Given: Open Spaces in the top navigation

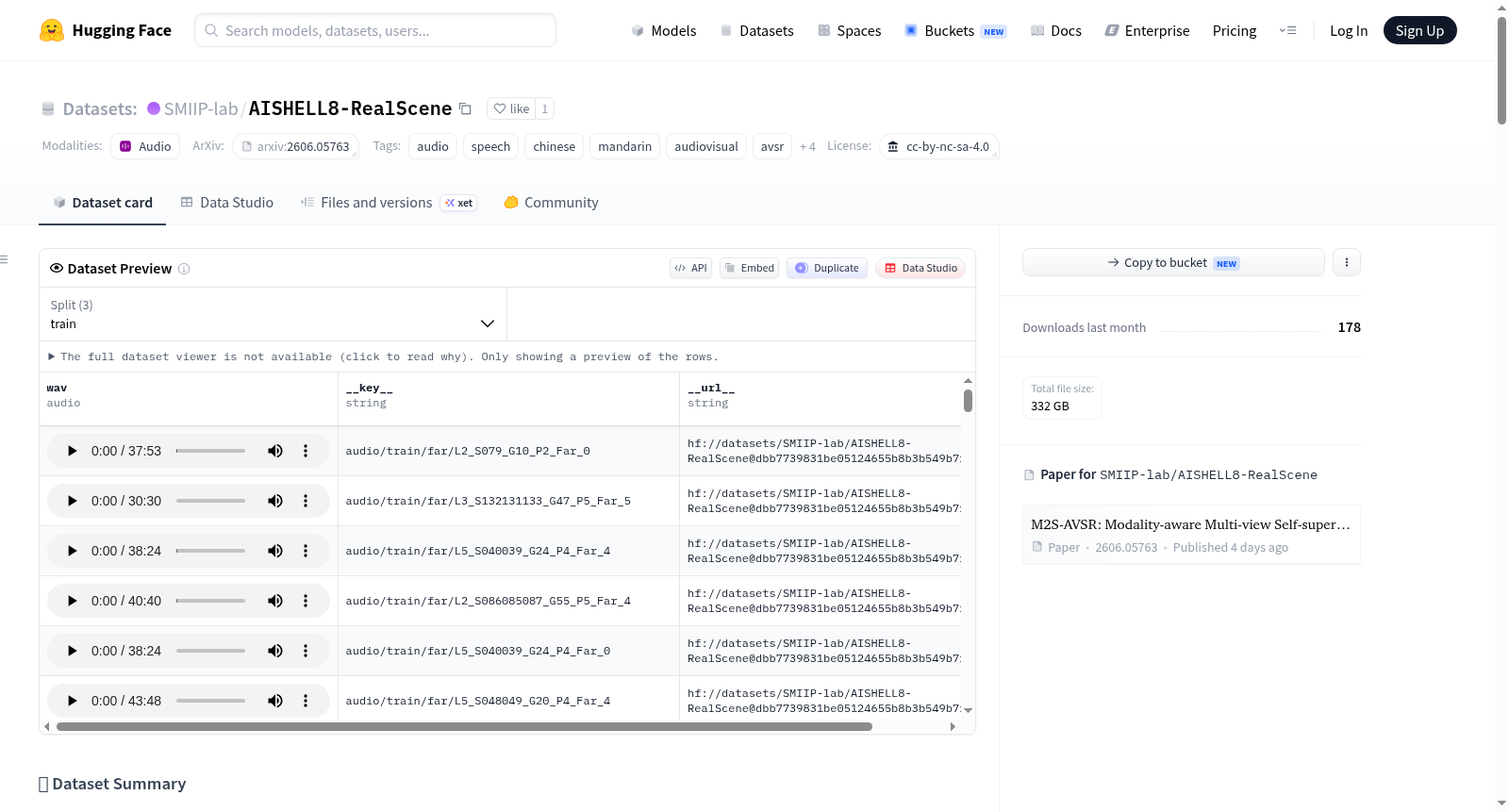Looking at the screenshot, I should [850, 30].
